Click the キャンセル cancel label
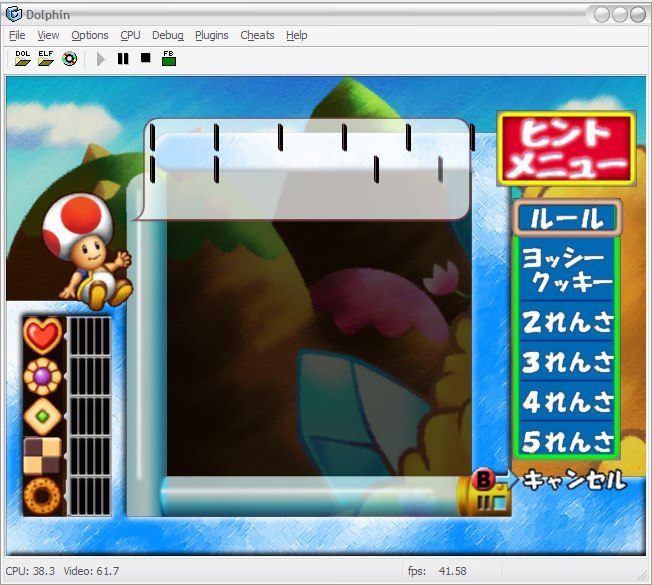Screen dimensions: 652x585 click(x=574, y=480)
